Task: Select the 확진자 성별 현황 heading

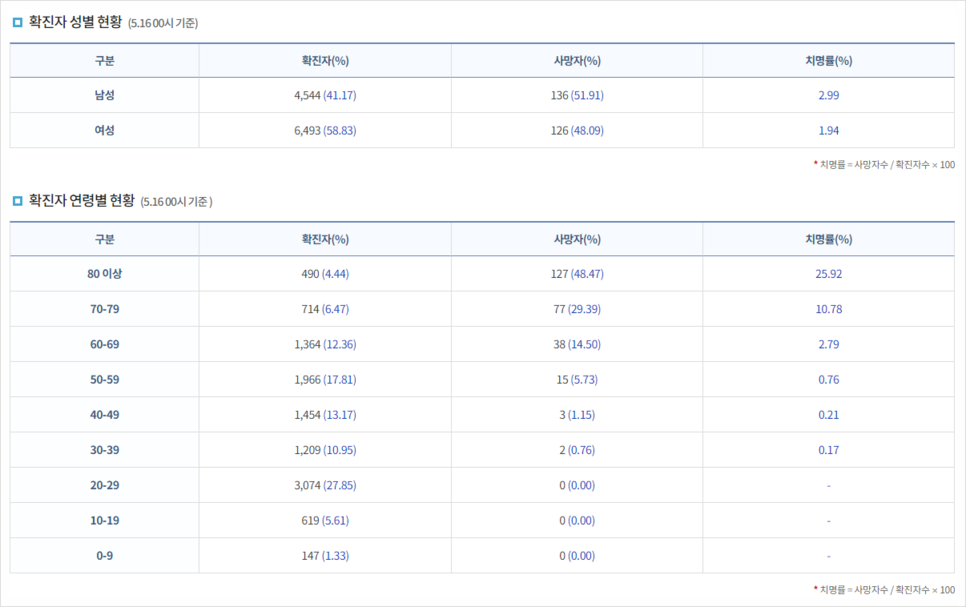Action: (75, 22)
